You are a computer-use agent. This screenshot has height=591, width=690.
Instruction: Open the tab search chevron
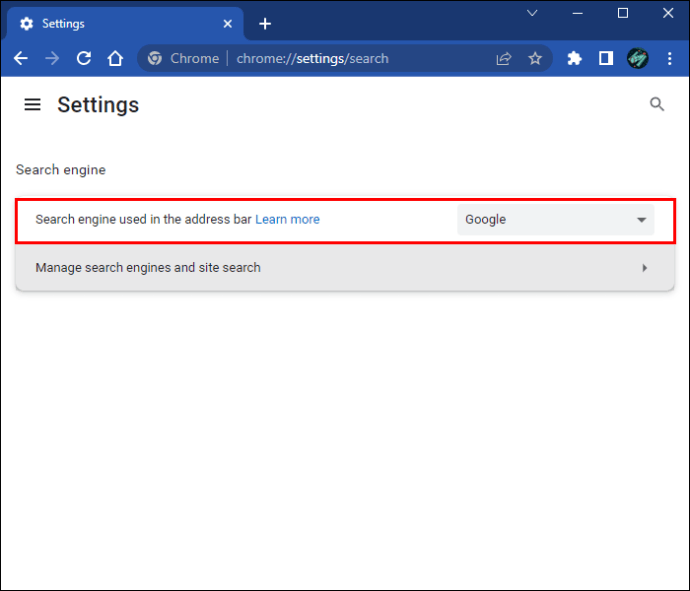point(532,14)
